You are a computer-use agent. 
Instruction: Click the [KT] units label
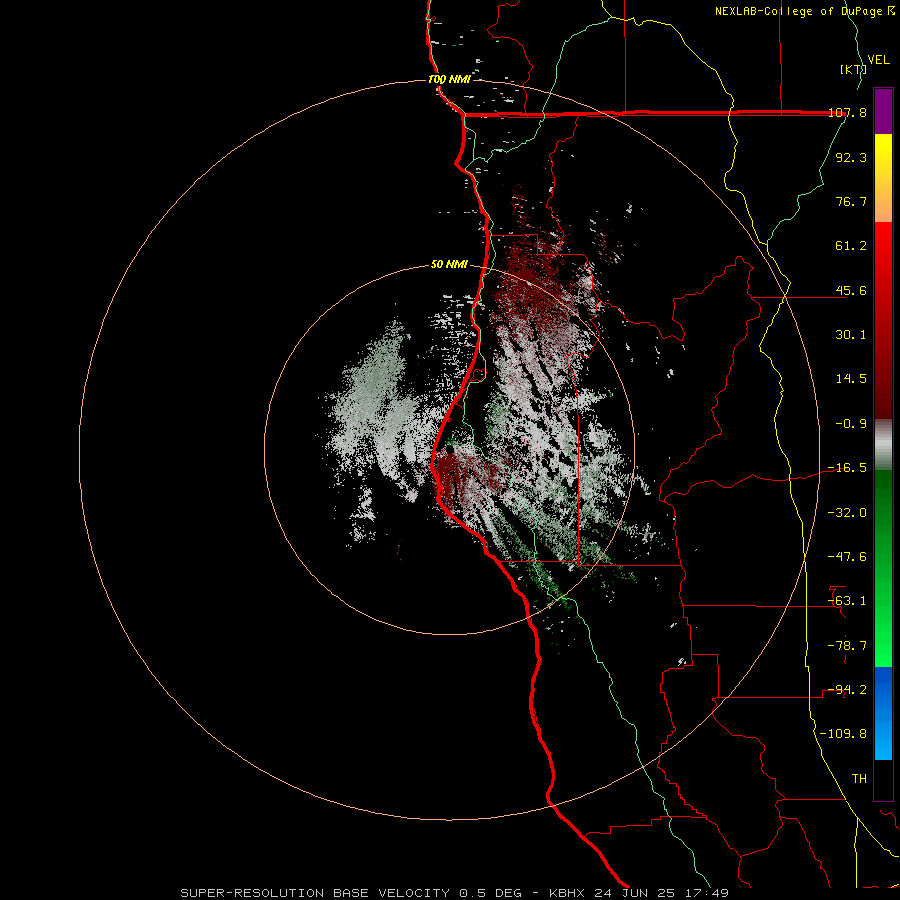pyautogui.click(x=853, y=69)
